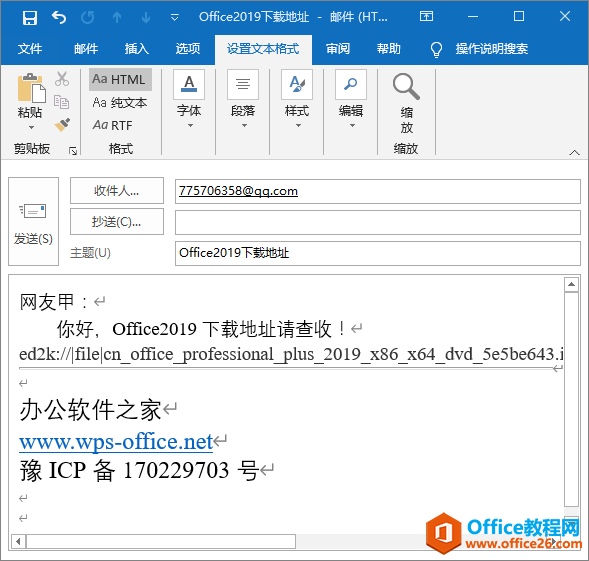The width and height of the screenshot is (589, 561).
Task: Click the 主题 subject field
Action: point(378,253)
